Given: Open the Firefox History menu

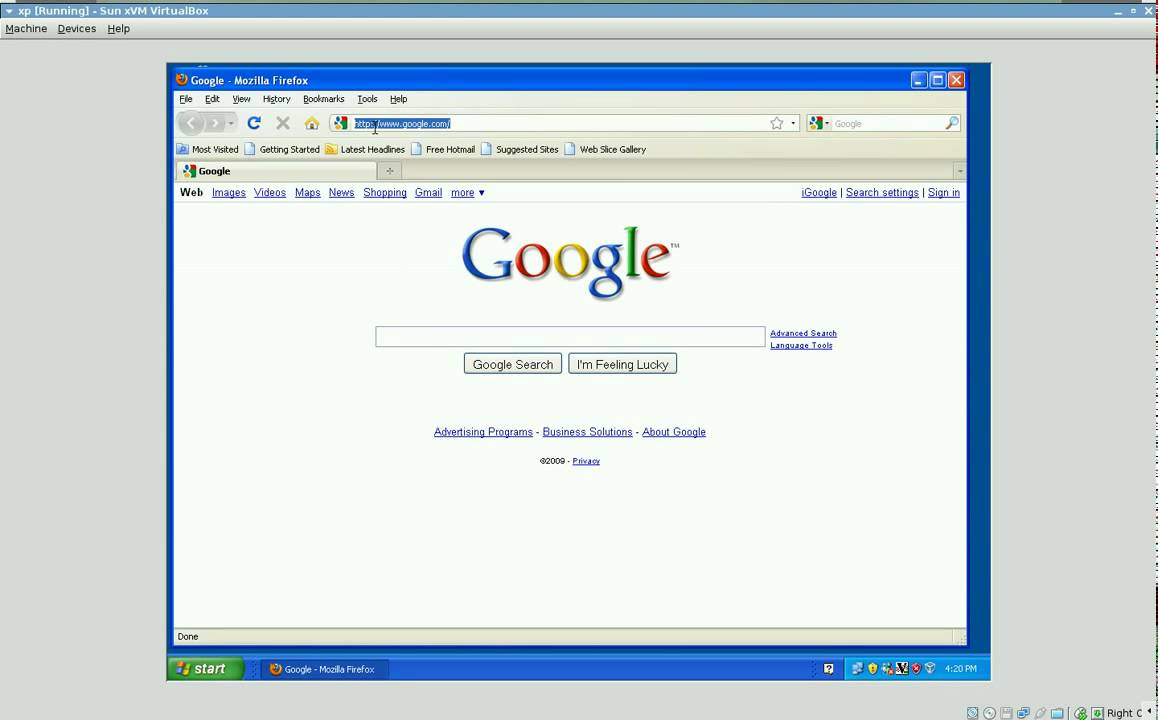Looking at the screenshot, I should point(276,99).
